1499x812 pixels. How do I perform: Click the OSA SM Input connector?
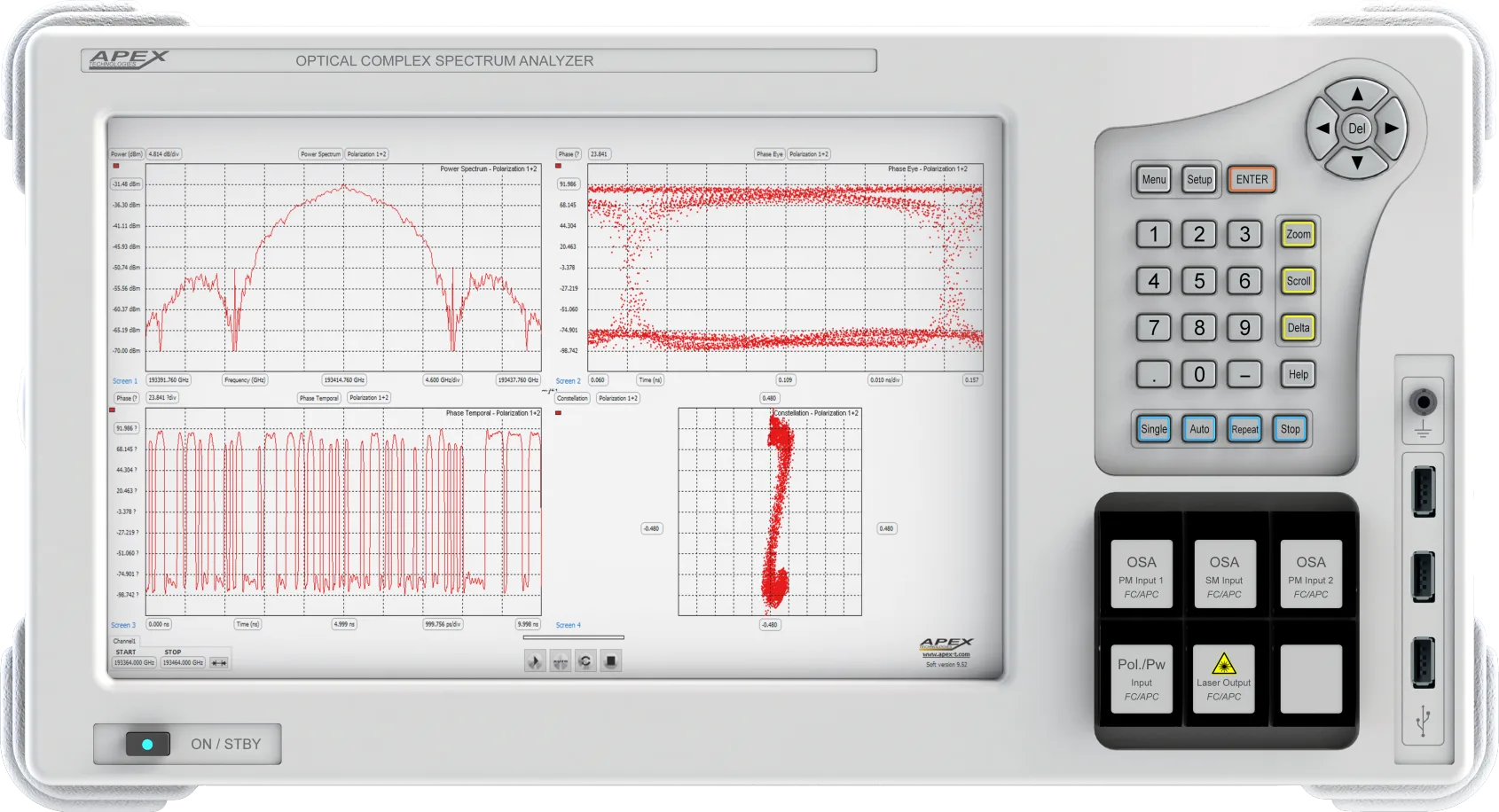pyautogui.click(x=1224, y=574)
